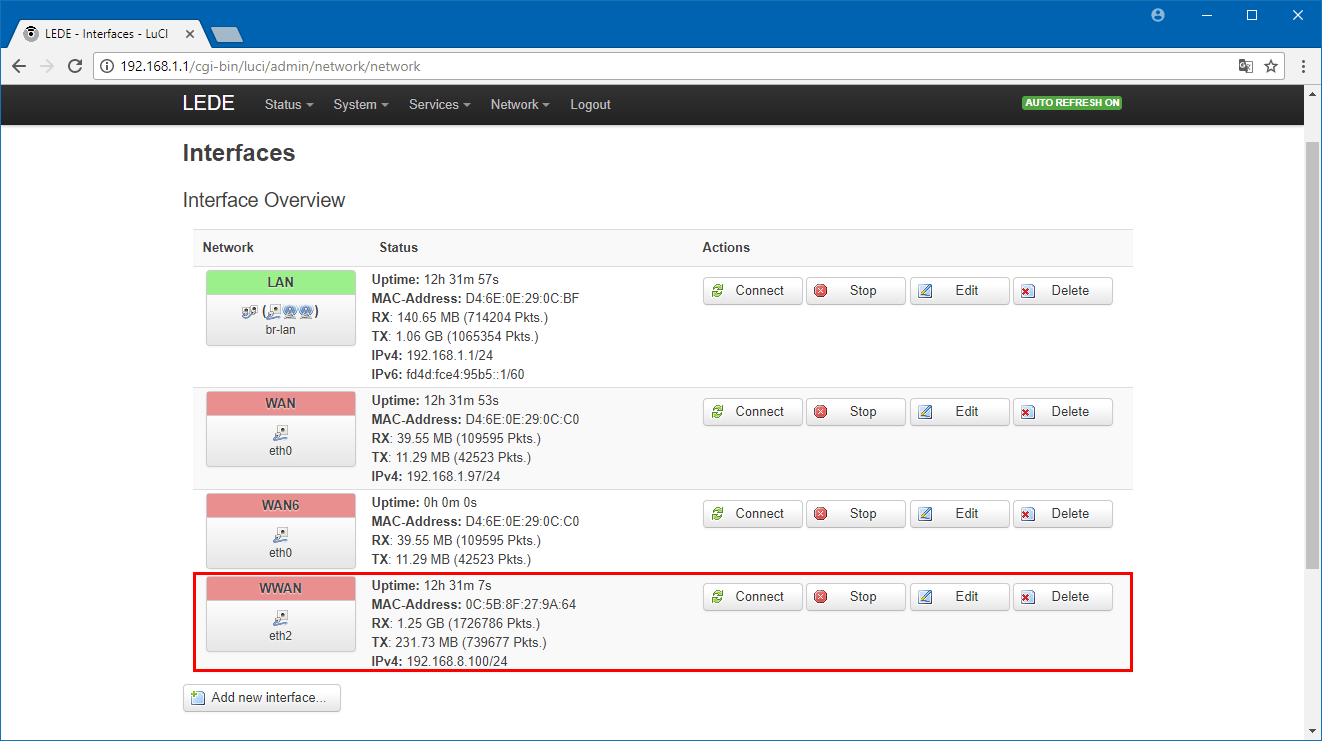Delete the WAN6 interface

1063,514
